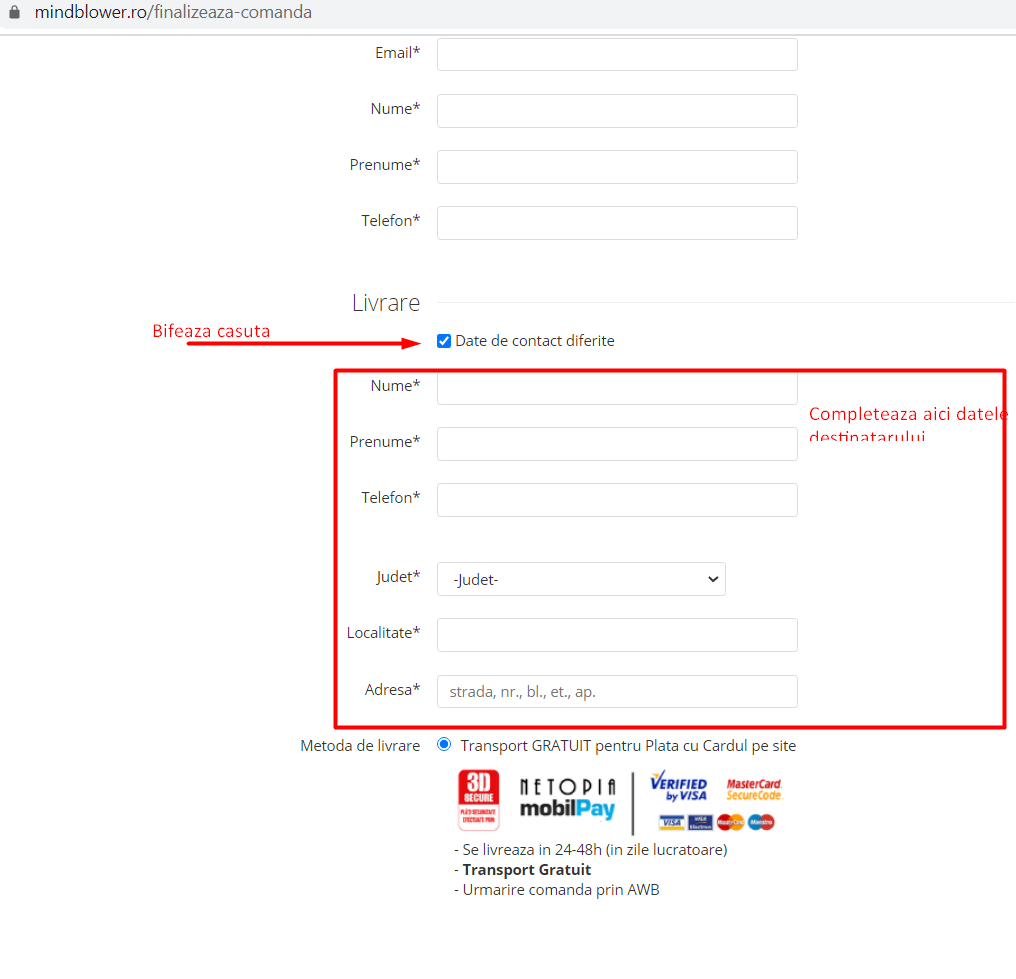Screen dimensions: 1016x979
Task: Click the delivery Prenume input field
Action: point(617,444)
